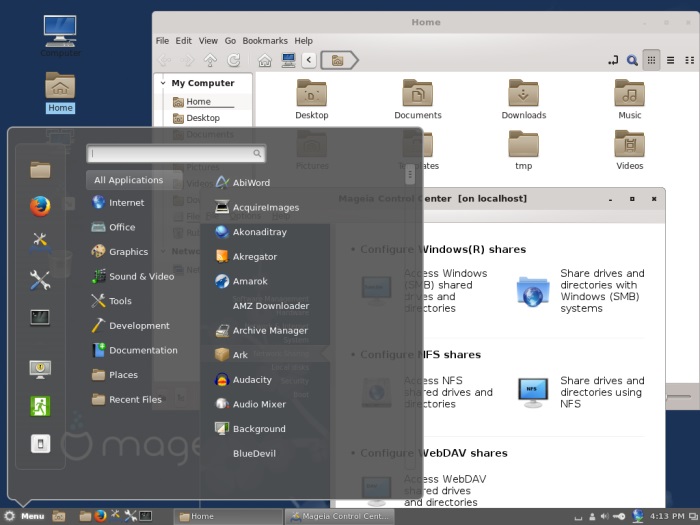The width and height of the screenshot is (700, 525).
Task: Open the Bookmarks menu
Action: [265, 41]
